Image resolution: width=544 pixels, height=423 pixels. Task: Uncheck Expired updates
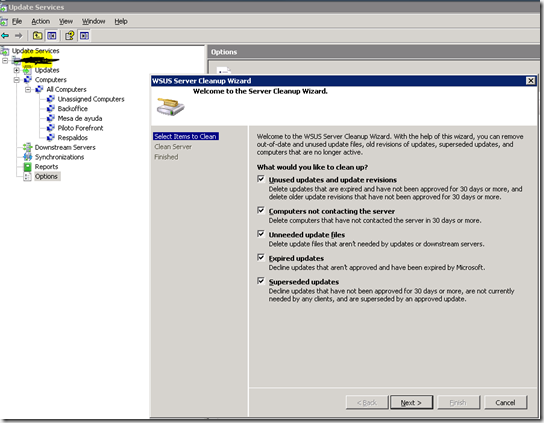261,257
